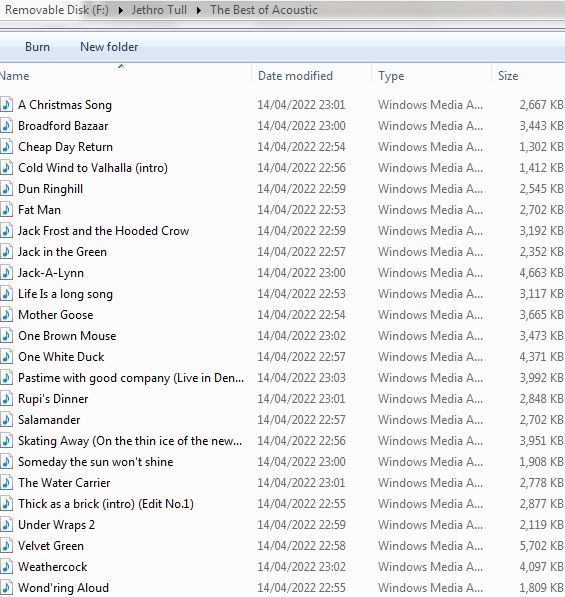This screenshot has height=597, width=565.
Task: Select Thick as a brick (intro) (Edit No.1)
Action: (106, 504)
